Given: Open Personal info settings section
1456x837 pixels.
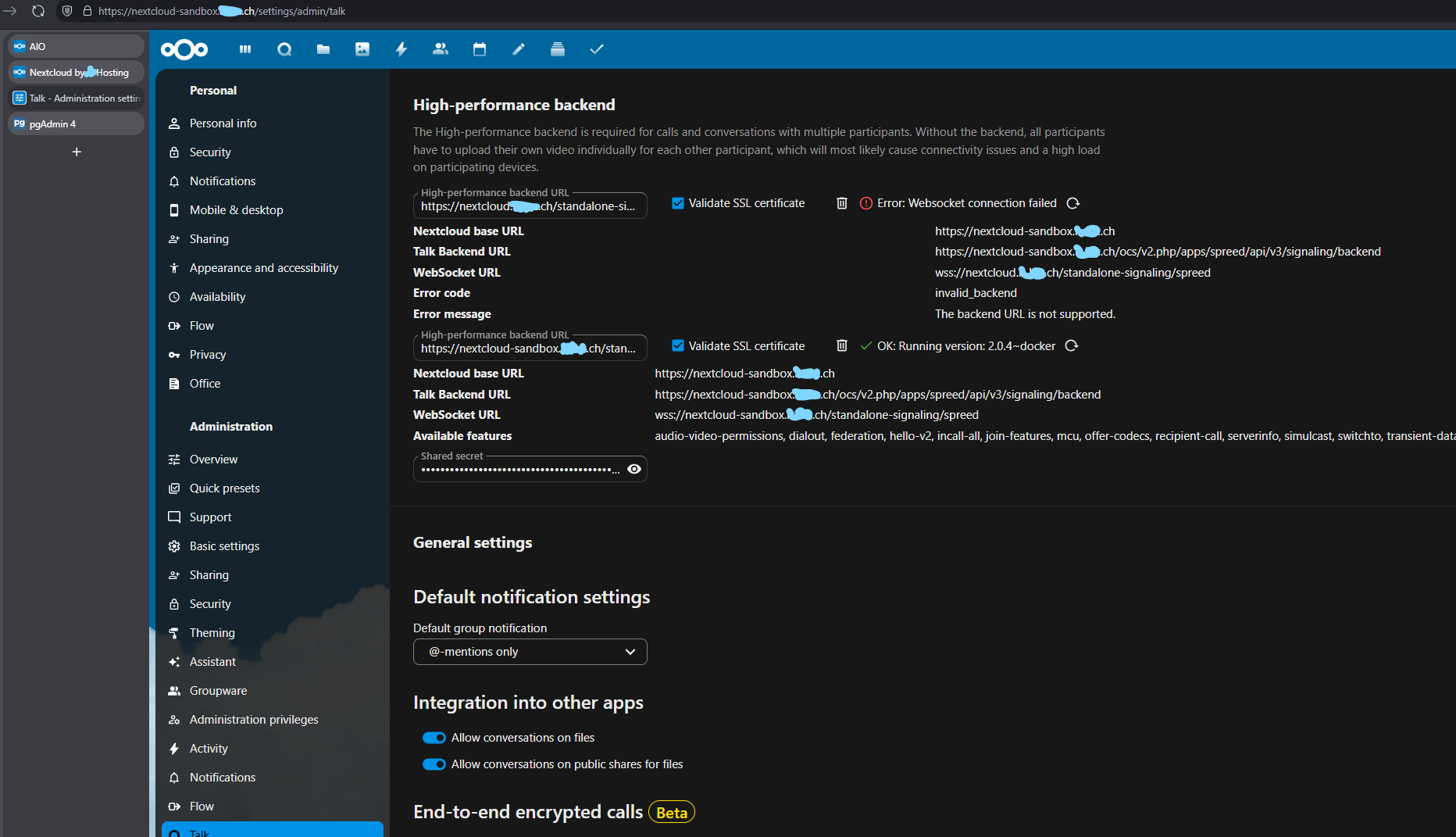Looking at the screenshot, I should coord(223,123).
